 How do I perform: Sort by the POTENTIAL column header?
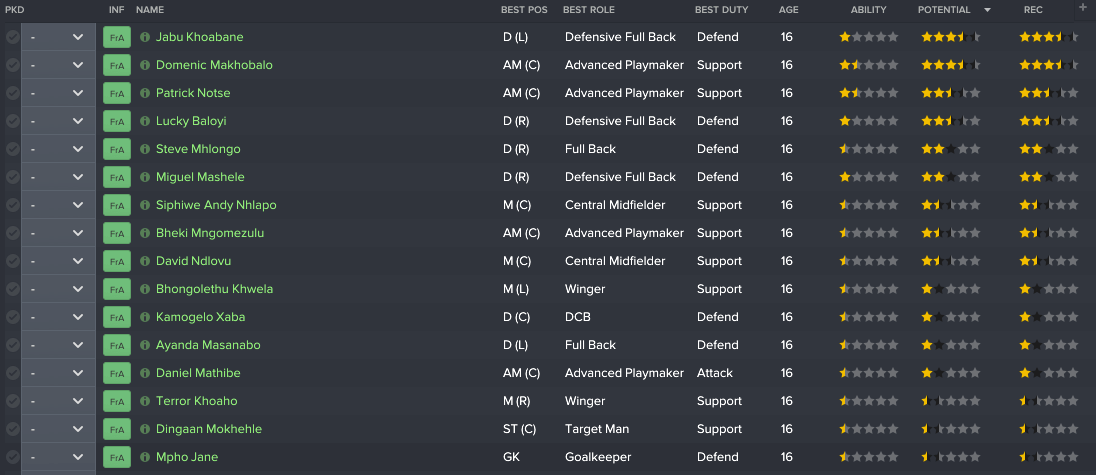click(944, 10)
